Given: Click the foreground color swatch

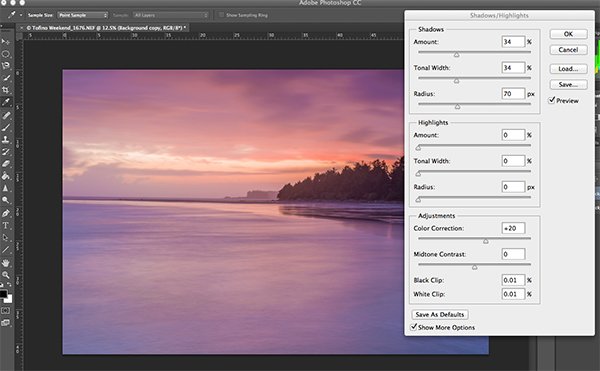Looking at the screenshot, I should 3,294.
